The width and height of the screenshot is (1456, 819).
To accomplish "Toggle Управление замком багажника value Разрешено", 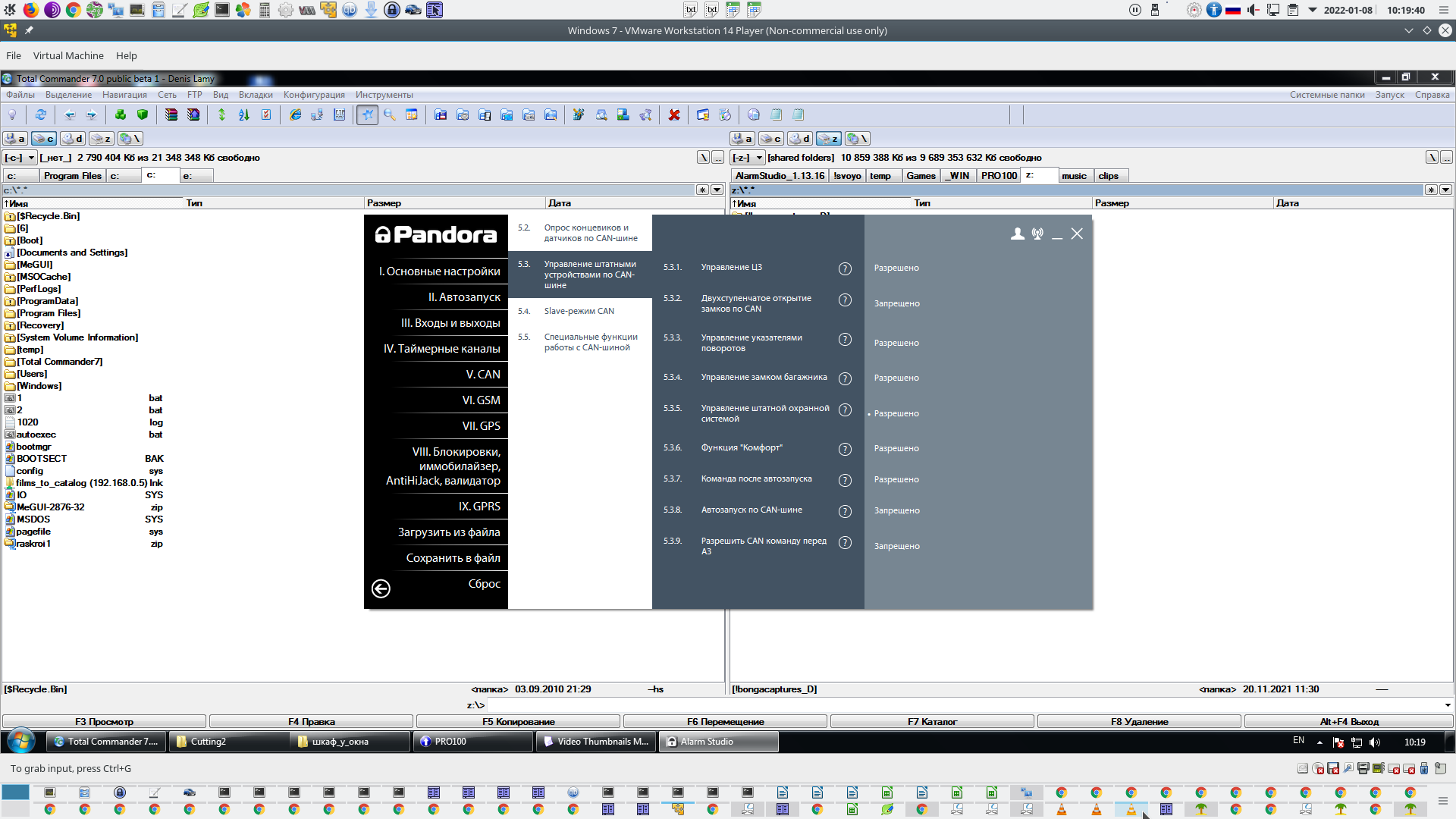I will point(896,378).
